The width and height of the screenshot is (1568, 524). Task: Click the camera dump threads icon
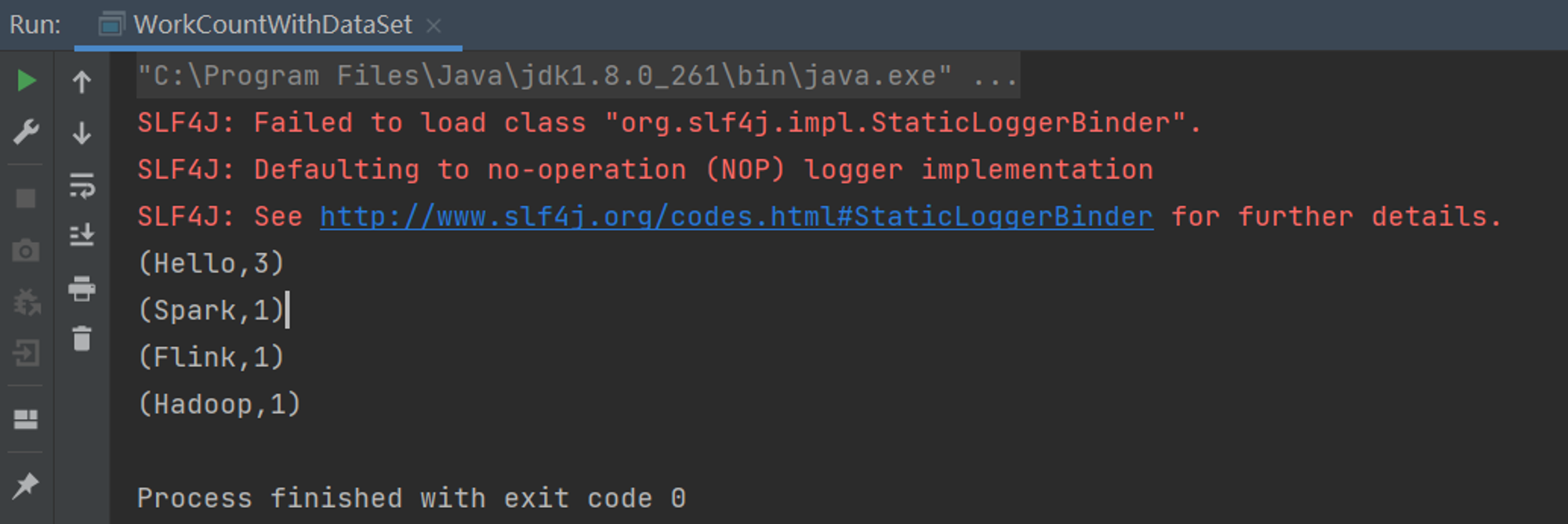26,251
